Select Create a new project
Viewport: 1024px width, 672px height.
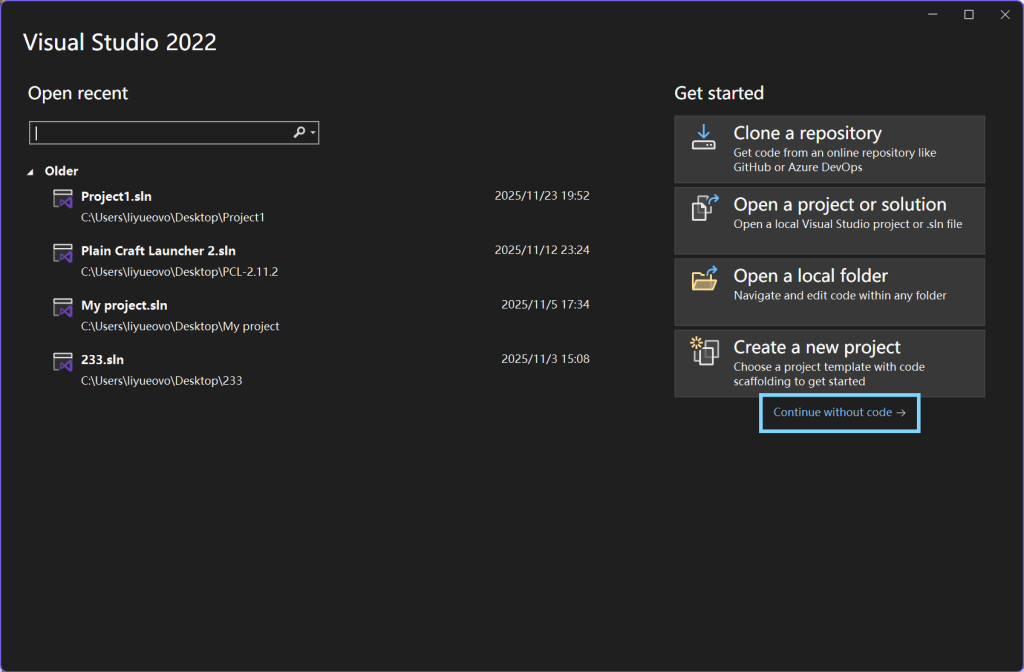[x=829, y=362]
